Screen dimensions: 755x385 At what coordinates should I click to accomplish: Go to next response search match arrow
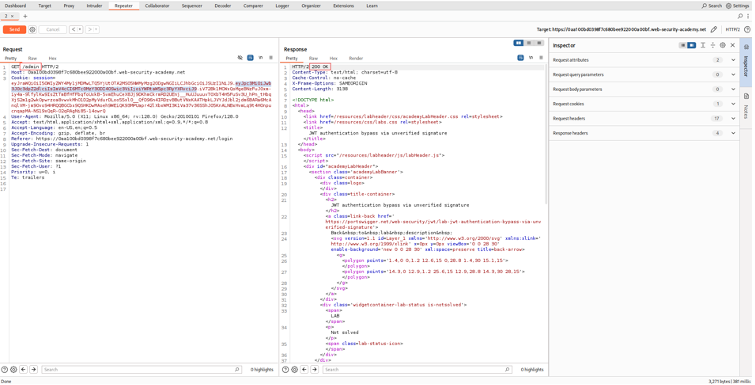tap(314, 370)
